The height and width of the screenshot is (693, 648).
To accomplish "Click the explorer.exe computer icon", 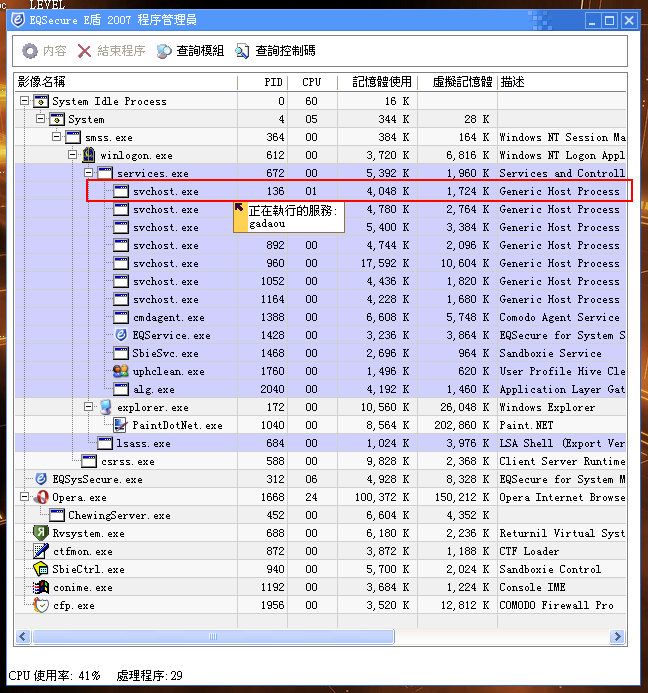I will [x=105, y=407].
